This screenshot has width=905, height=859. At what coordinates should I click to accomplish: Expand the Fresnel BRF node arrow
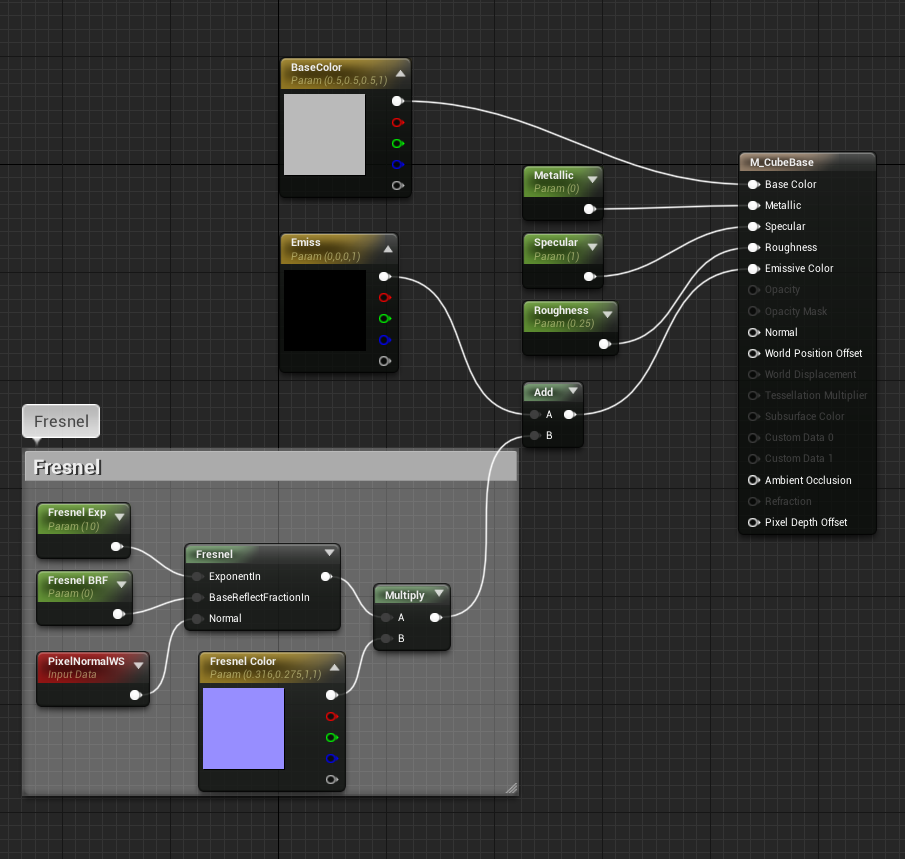tap(121, 584)
